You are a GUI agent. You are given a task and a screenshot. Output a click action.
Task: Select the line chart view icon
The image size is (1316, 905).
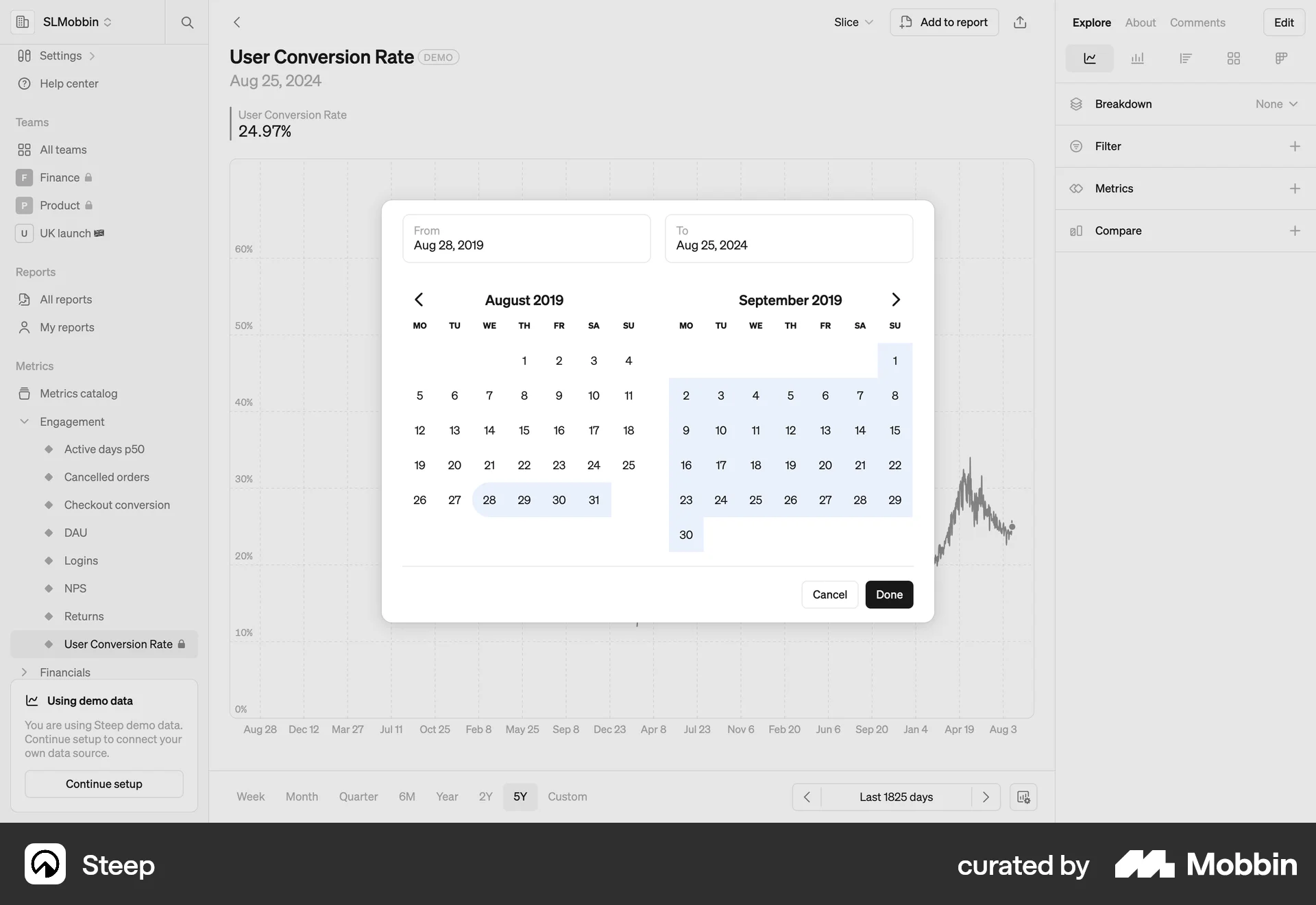point(1089,58)
